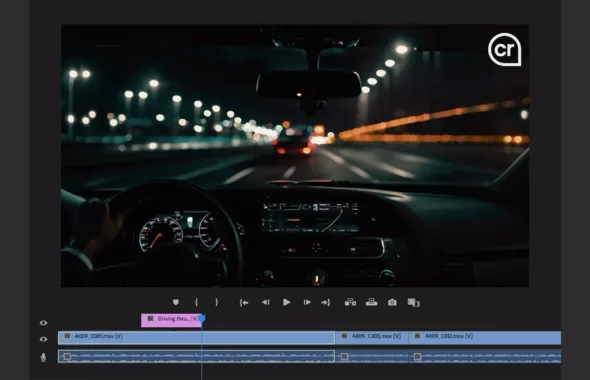Select the pink Driving thro.. clip

(171, 320)
